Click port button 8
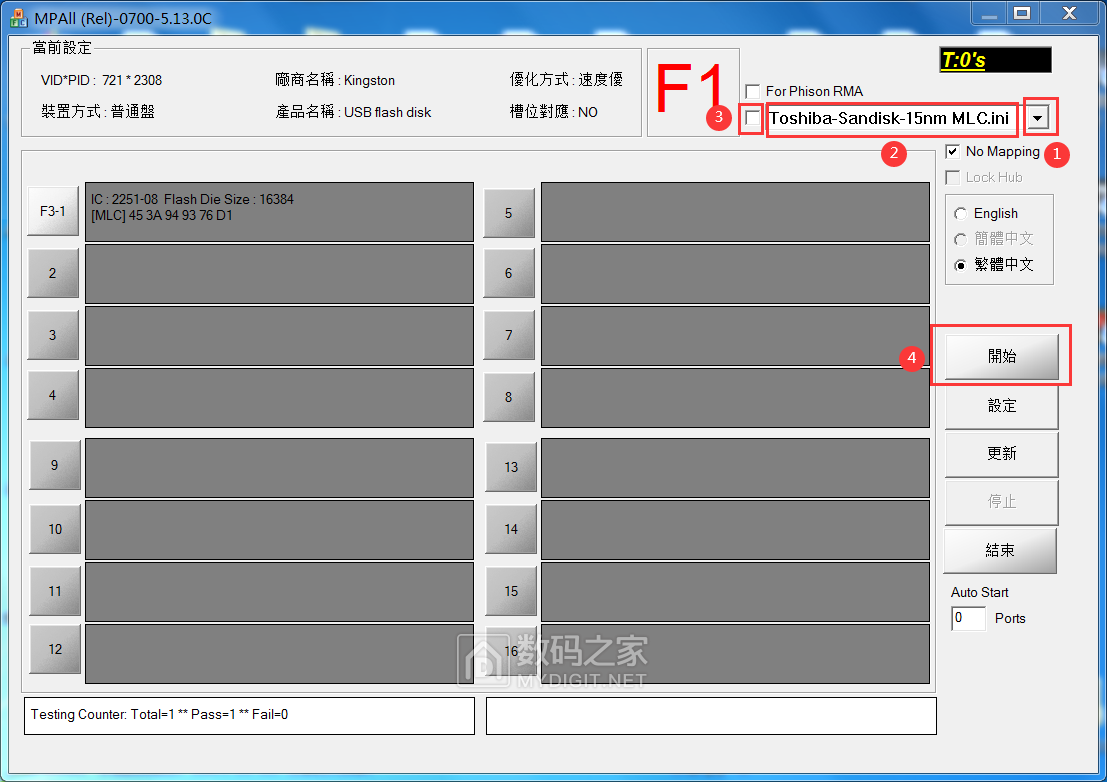The image size is (1107, 782). 509,397
